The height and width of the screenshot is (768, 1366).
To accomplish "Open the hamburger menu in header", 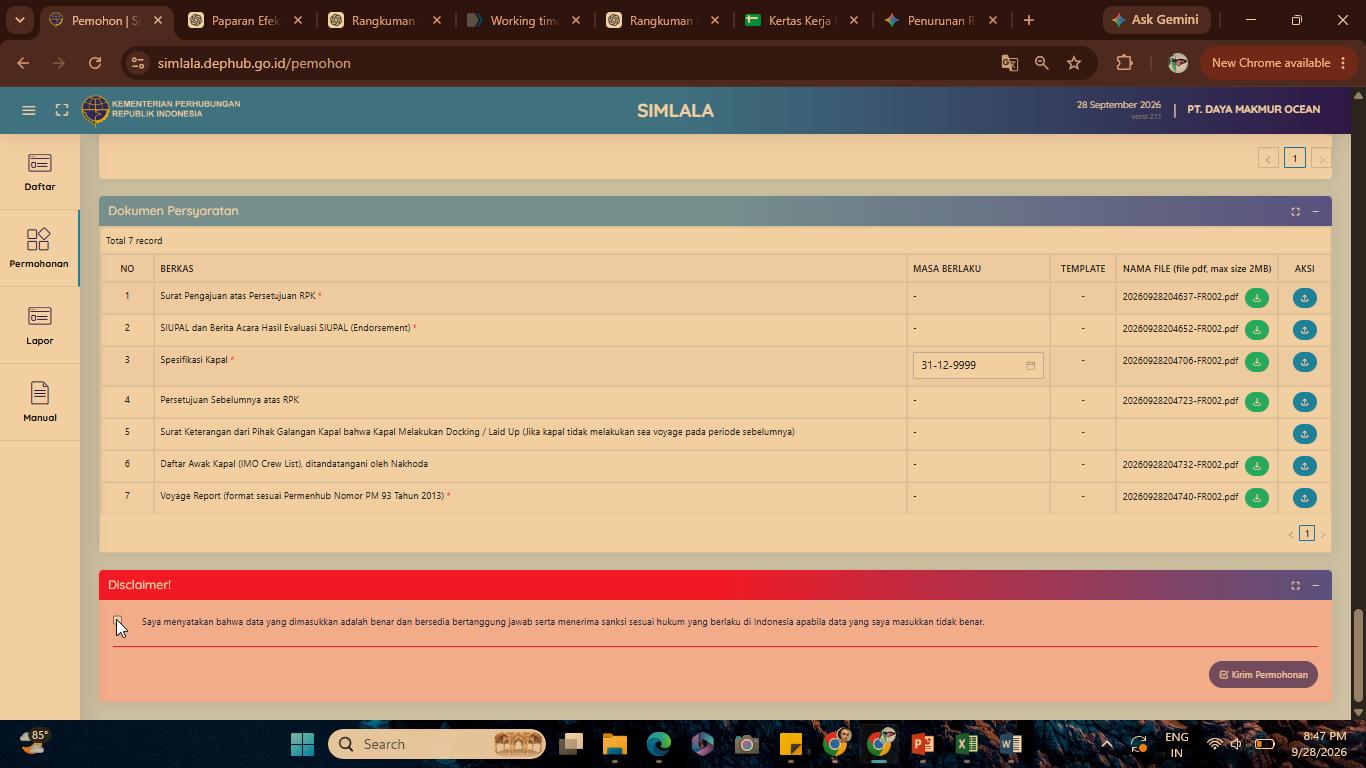I will 29,110.
